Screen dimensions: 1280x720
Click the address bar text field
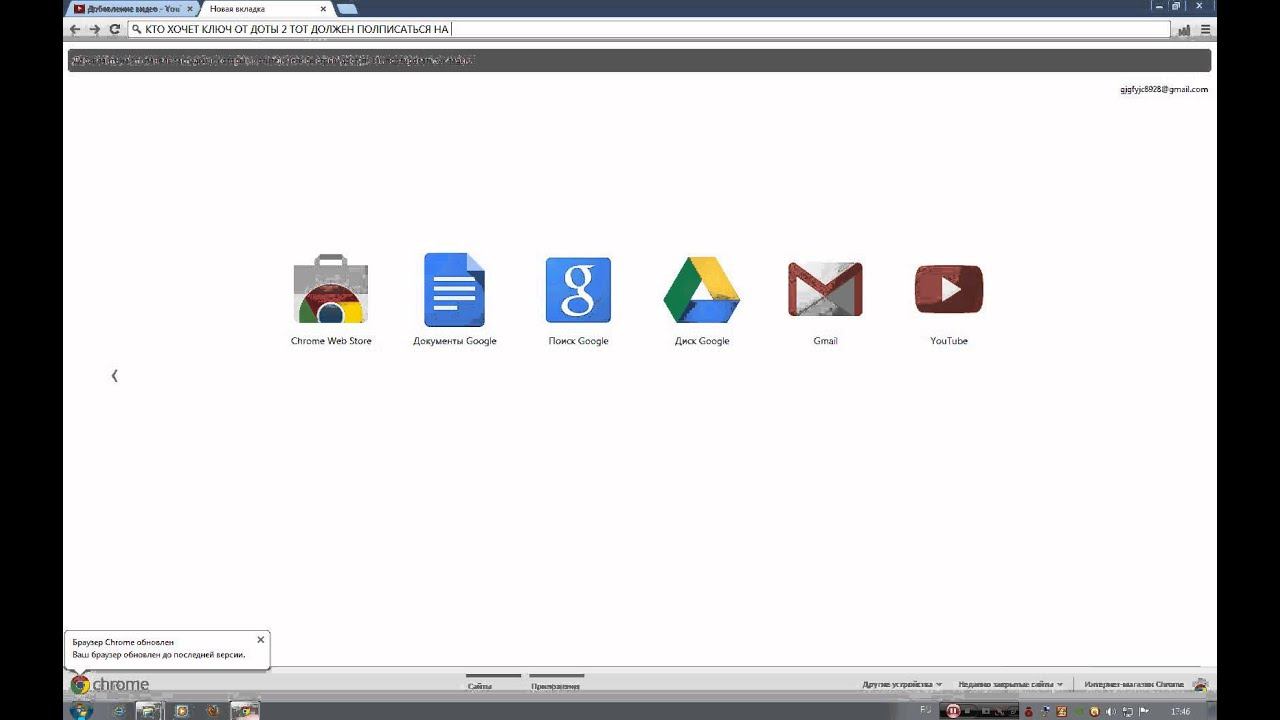(x=649, y=29)
